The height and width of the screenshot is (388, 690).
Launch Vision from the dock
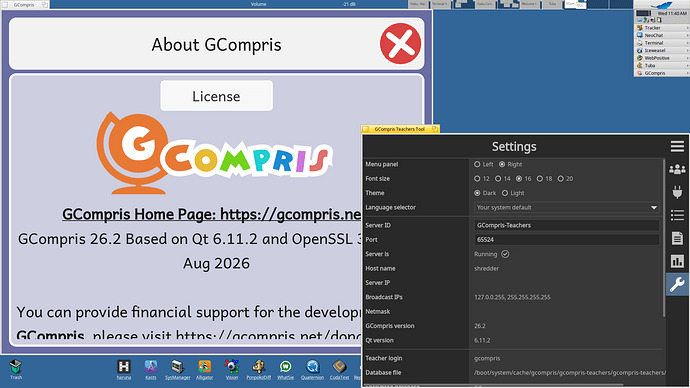tap(231, 370)
